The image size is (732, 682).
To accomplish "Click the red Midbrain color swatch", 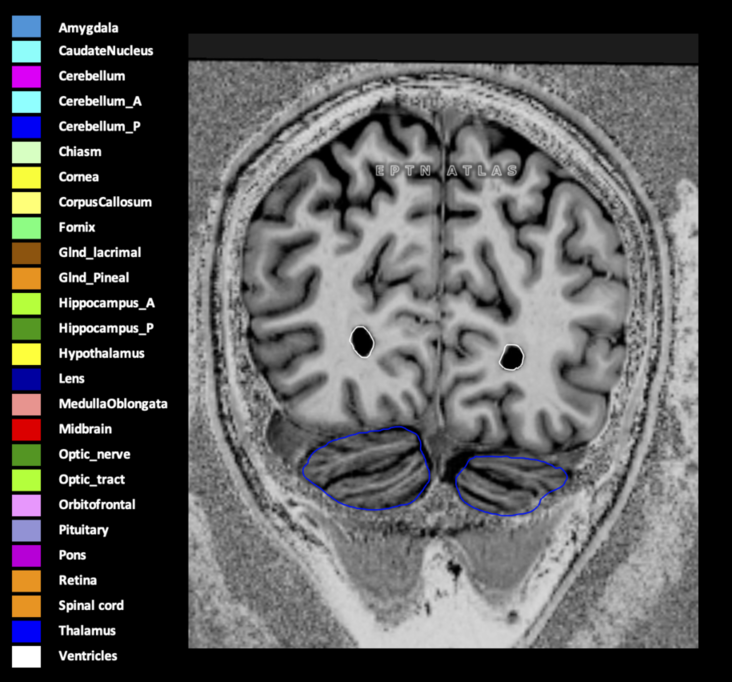I will [26, 429].
